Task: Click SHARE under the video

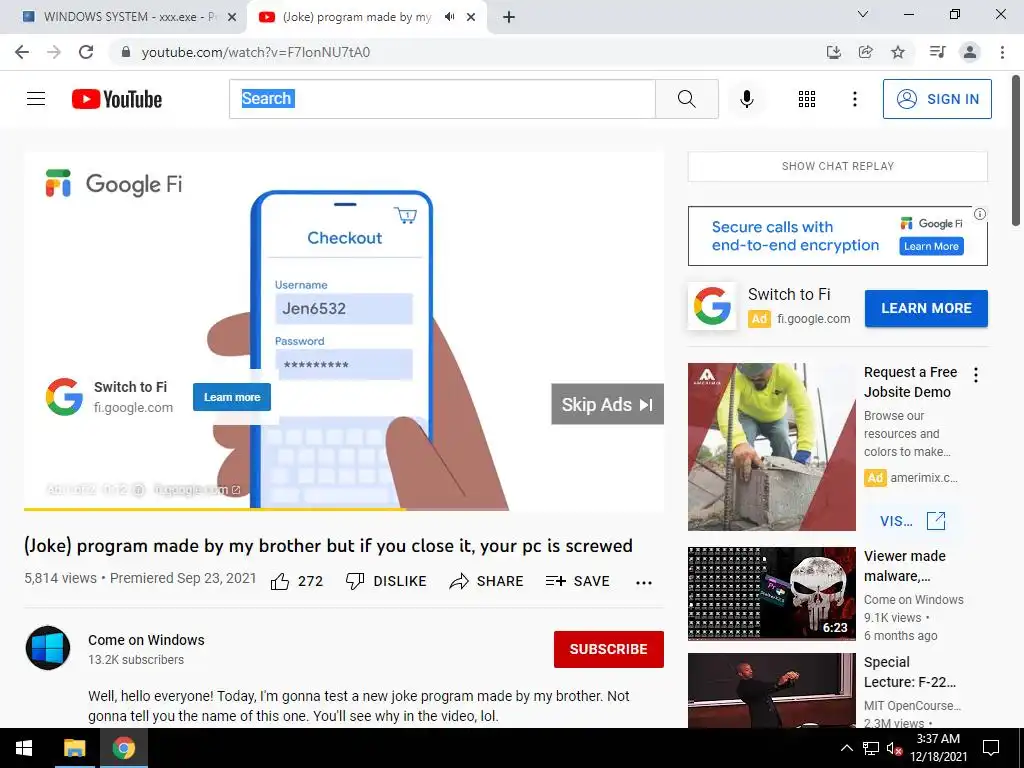Action: tap(487, 581)
